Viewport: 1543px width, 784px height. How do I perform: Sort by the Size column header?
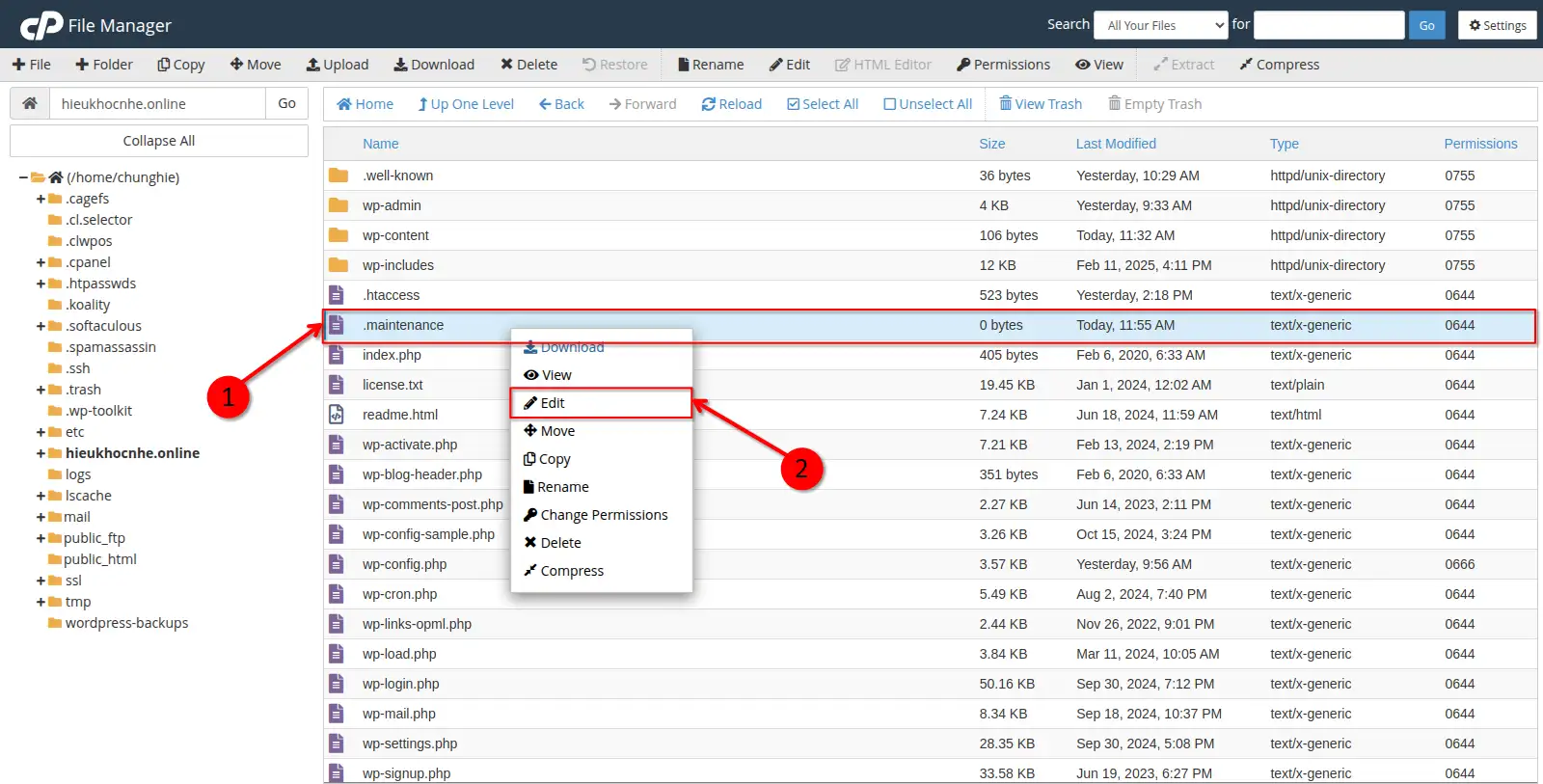(992, 144)
